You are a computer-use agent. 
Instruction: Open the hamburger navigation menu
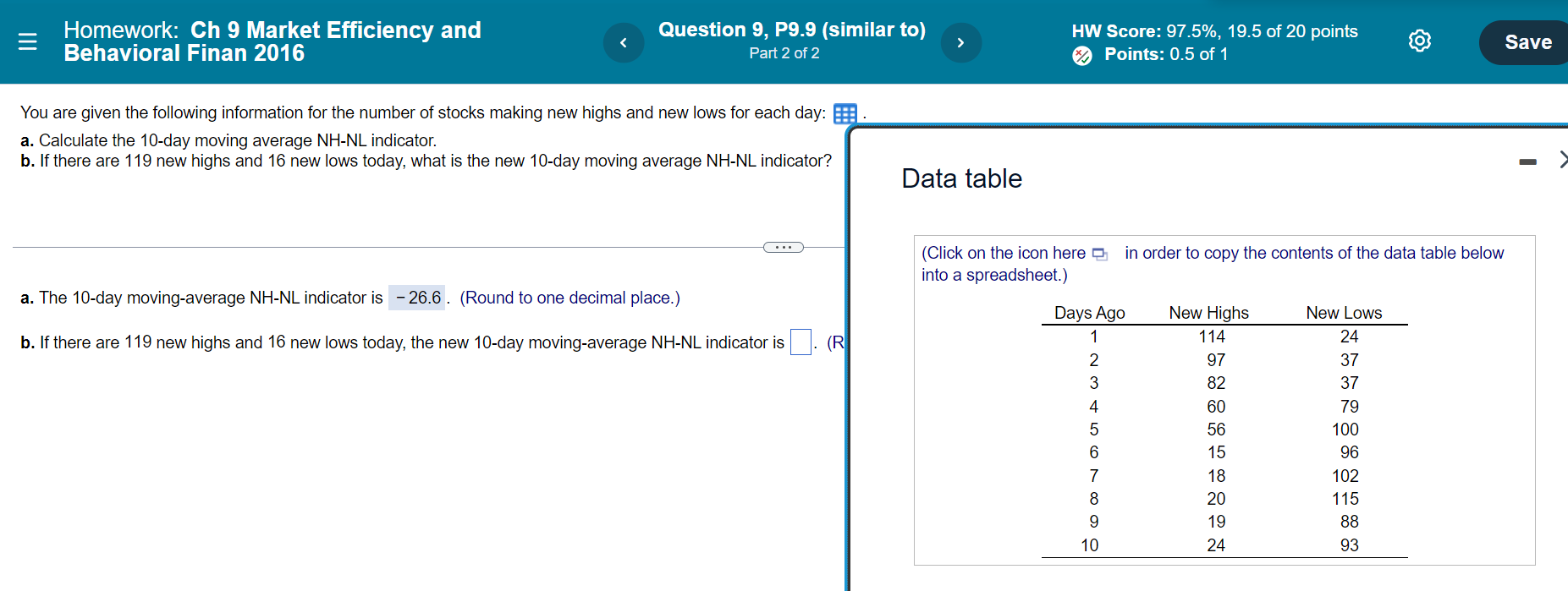[x=27, y=41]
